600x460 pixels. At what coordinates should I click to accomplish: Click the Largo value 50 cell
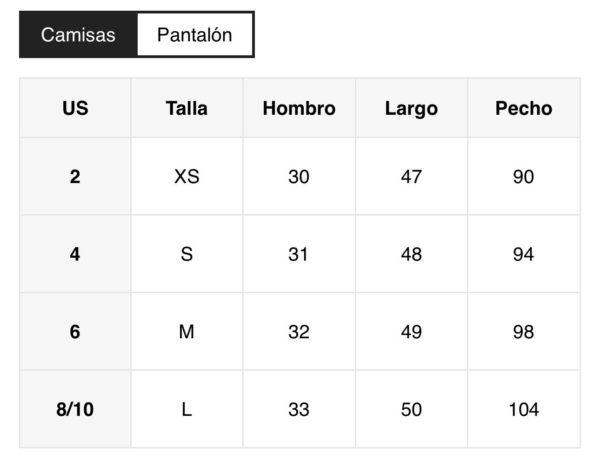coord(411,409)
